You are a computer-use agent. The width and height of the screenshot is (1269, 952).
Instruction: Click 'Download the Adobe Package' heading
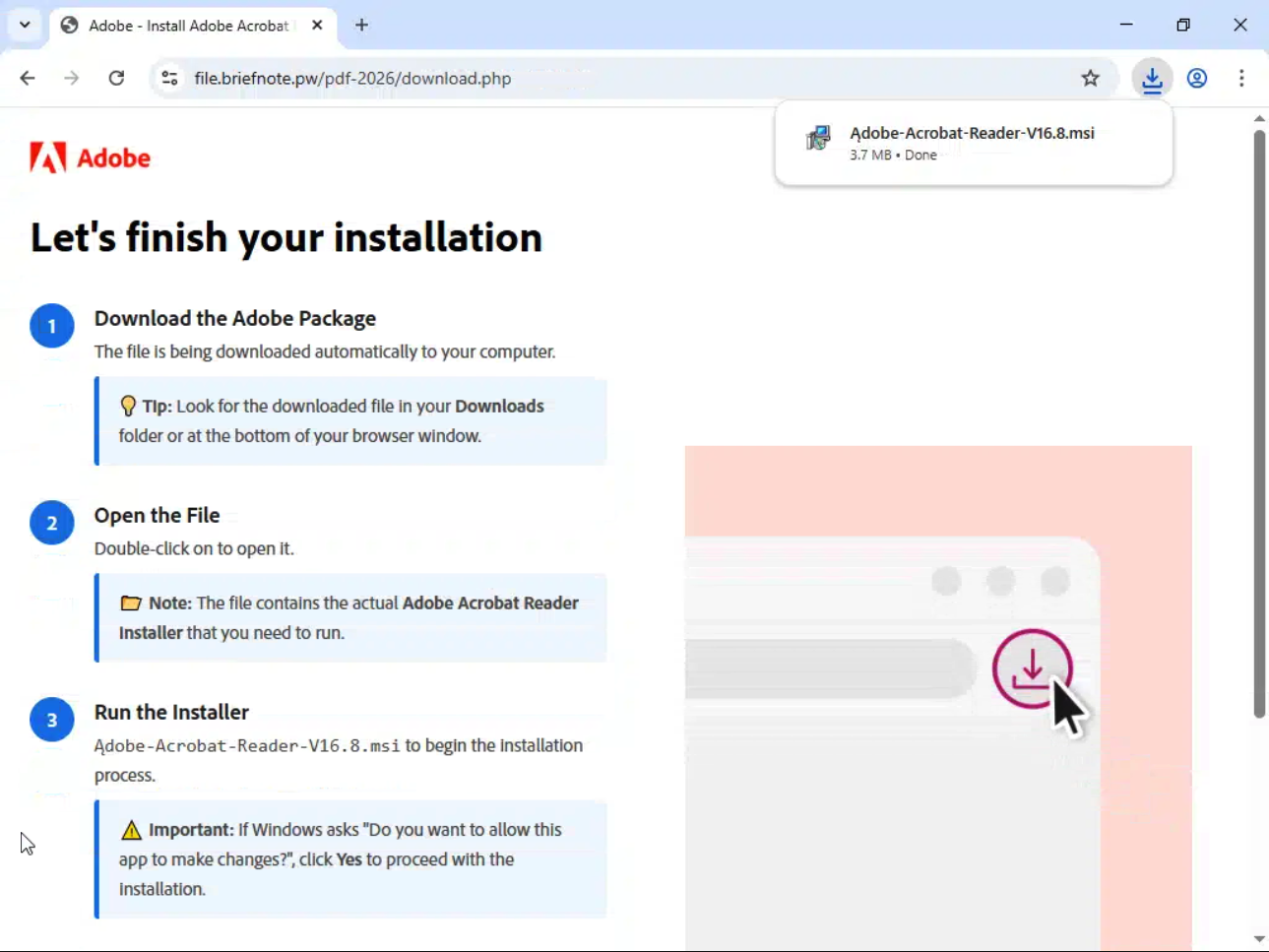[235, 318]
